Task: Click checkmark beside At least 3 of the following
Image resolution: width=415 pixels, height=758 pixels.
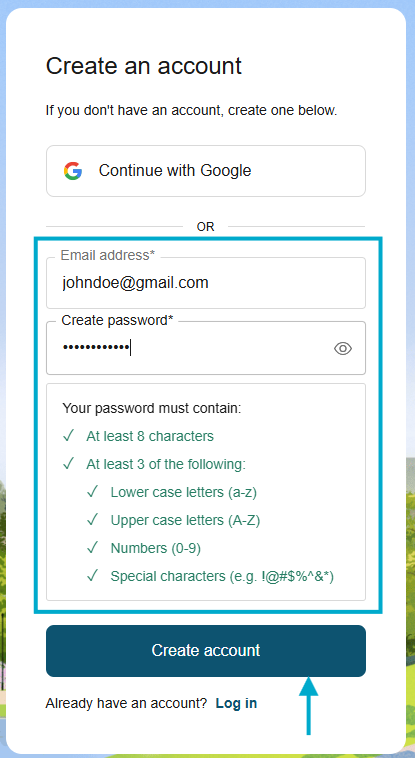Action: pyautogui.click(x=68, y=464)
